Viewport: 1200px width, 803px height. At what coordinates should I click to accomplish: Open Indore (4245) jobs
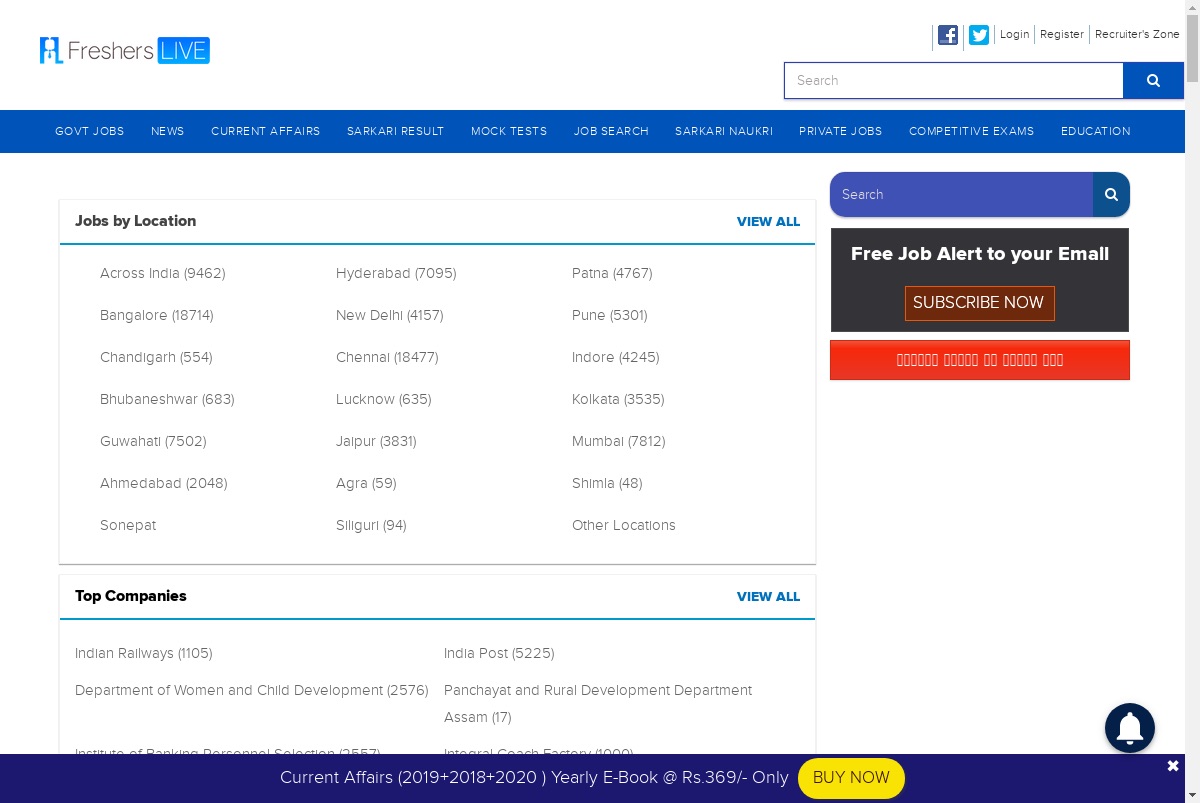(616, 357)
